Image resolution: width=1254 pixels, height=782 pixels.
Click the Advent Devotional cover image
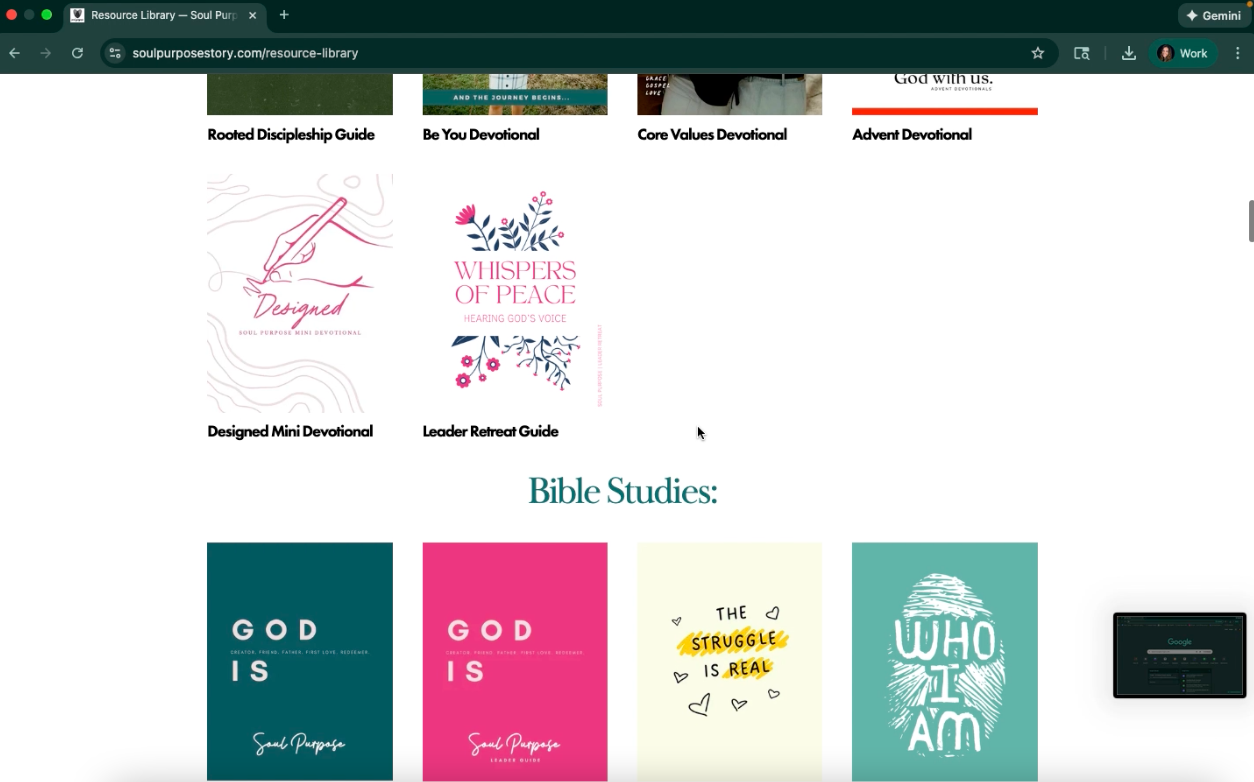point(945,94)
